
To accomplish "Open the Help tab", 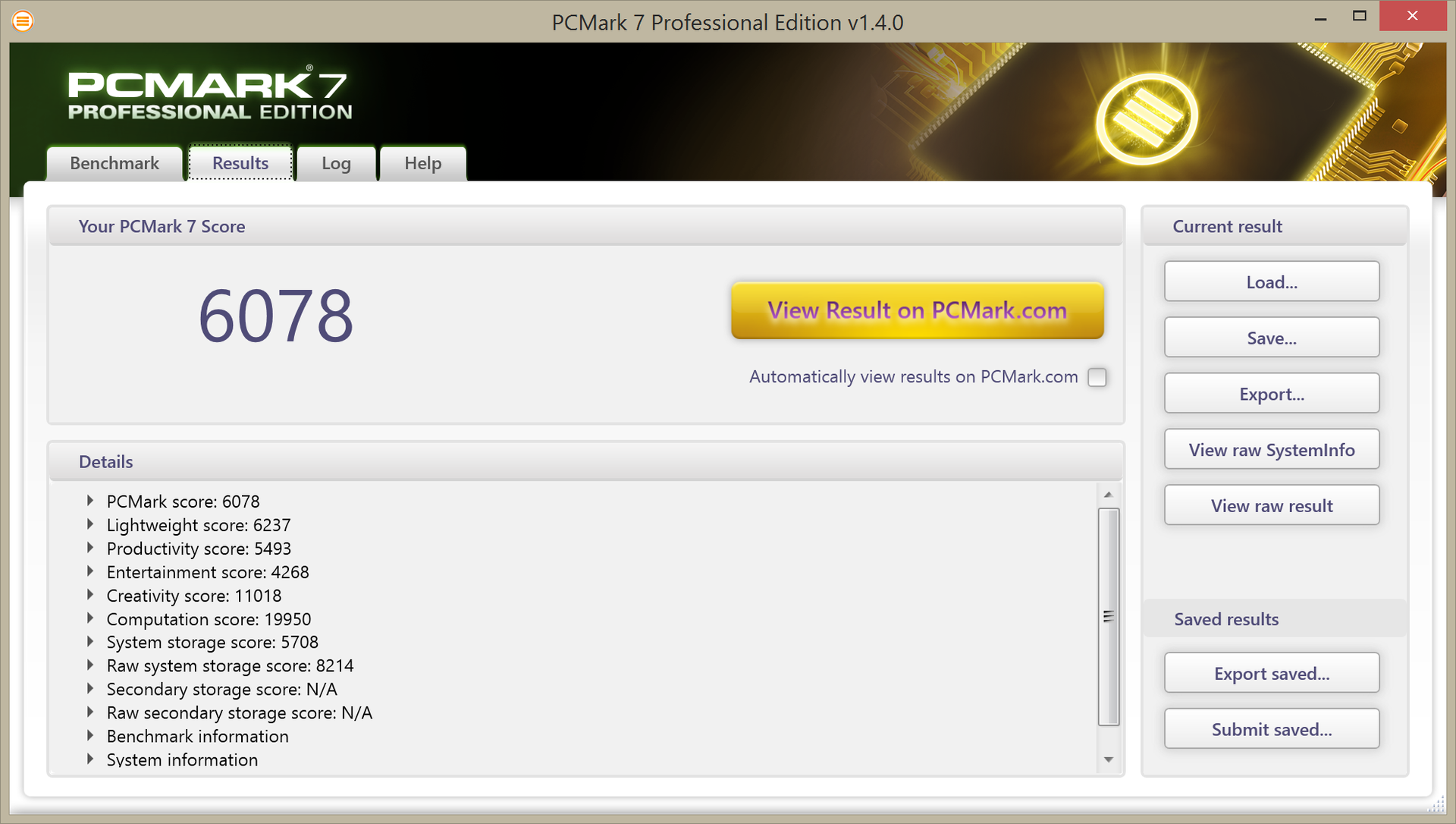I will pos(422,163).
